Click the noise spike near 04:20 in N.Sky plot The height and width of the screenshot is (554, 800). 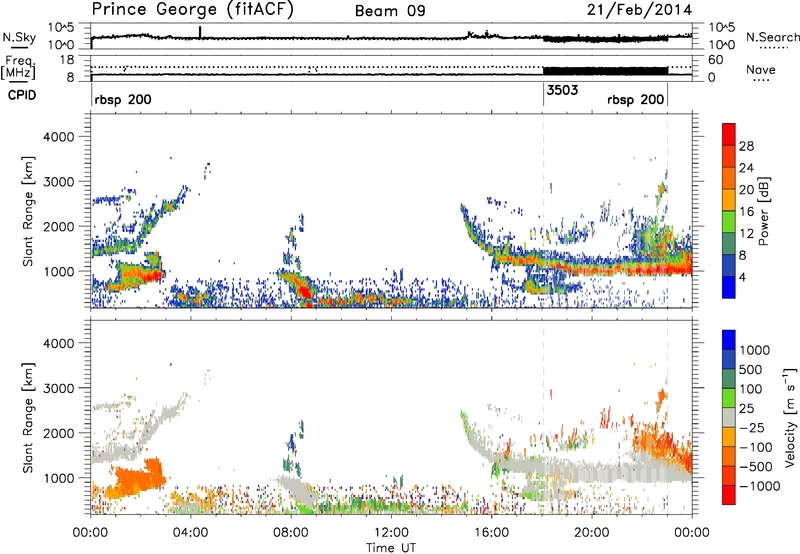click(x=201, y=32)
